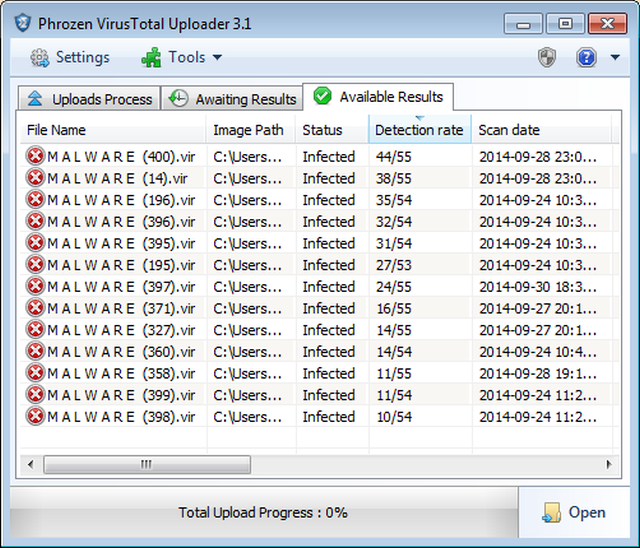The image size is (640, 548).
Task: Click infected icon for MALWARE (360).vir
Action: click(35, 351)
